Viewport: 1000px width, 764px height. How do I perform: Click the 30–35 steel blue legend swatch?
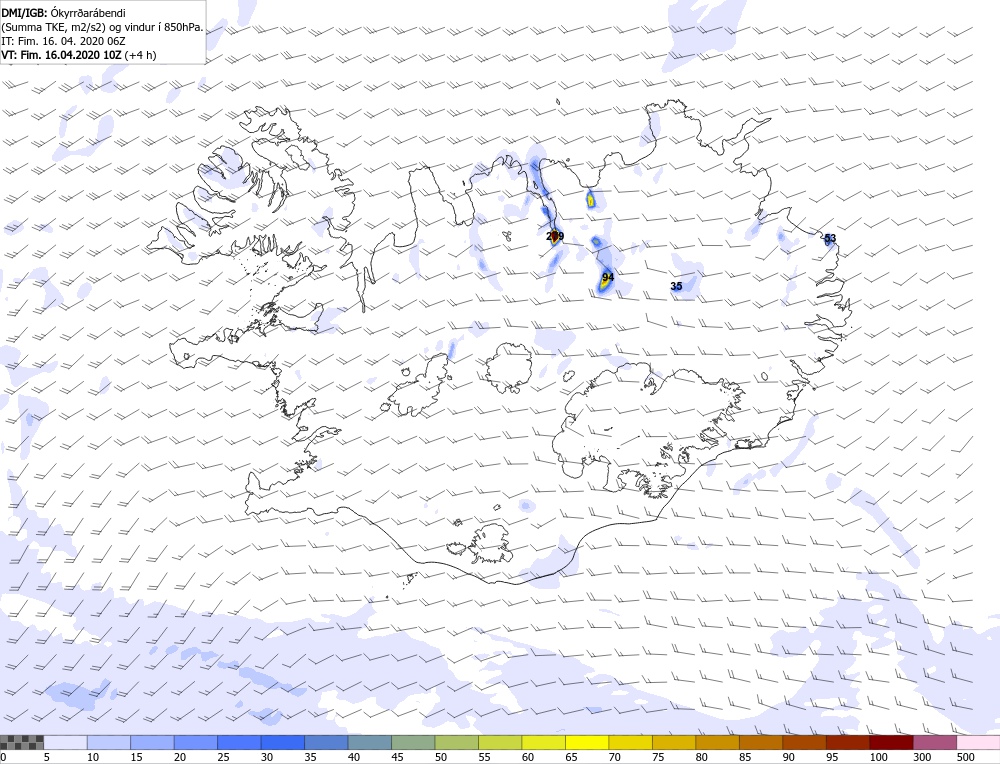coord(283,742)
